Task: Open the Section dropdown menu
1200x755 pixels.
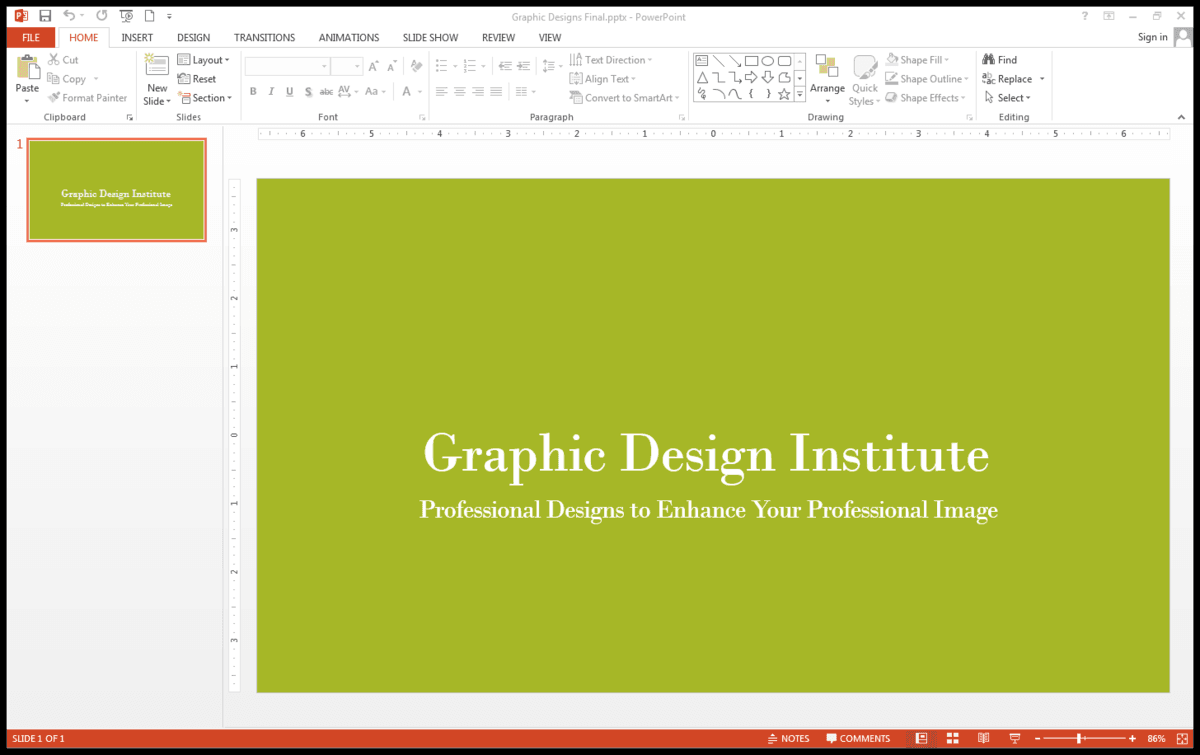Action: click(205, 98)
